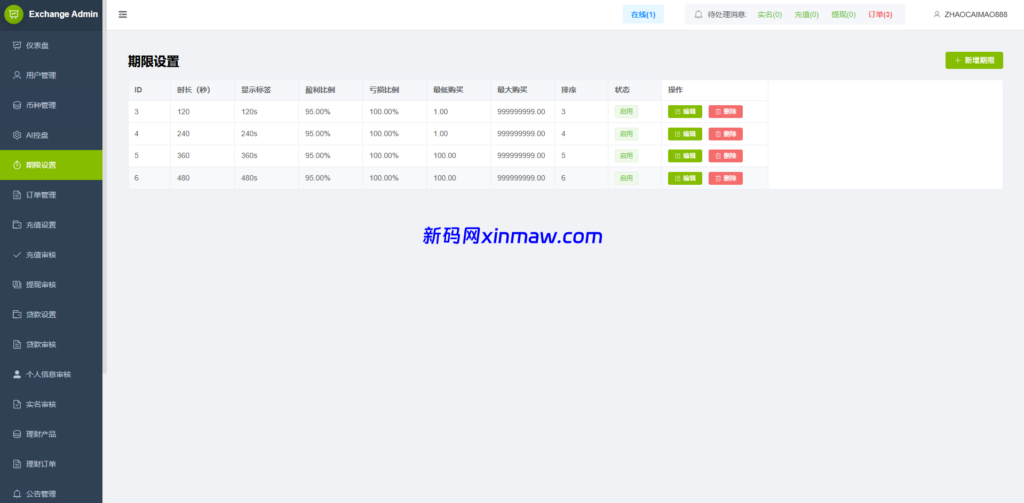The height and width of the screenshot is (503, 1024).
Task: Open 公告管理 via its bell icon
Action: tap(17, 494)
